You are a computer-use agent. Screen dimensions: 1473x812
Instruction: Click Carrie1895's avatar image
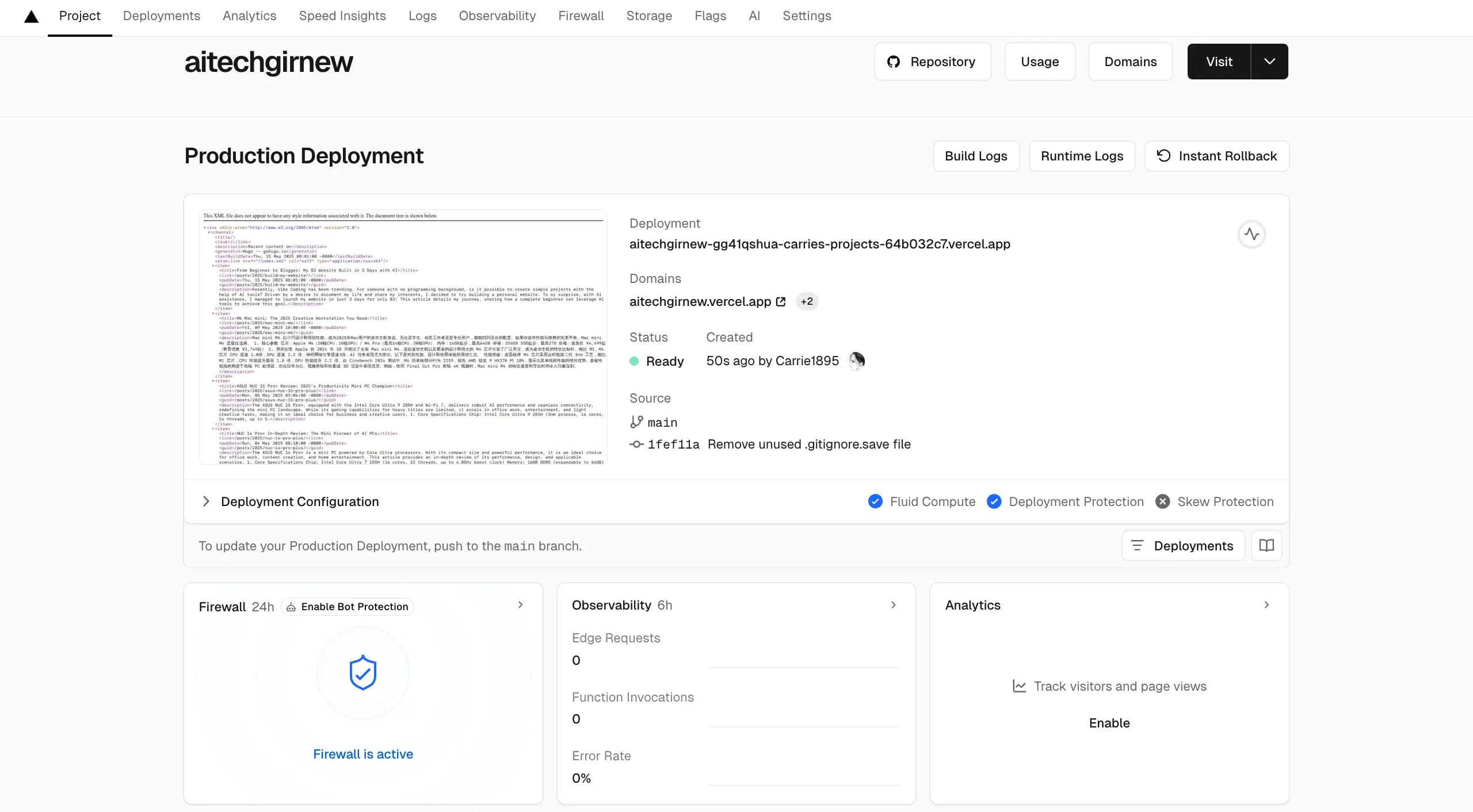857,361
